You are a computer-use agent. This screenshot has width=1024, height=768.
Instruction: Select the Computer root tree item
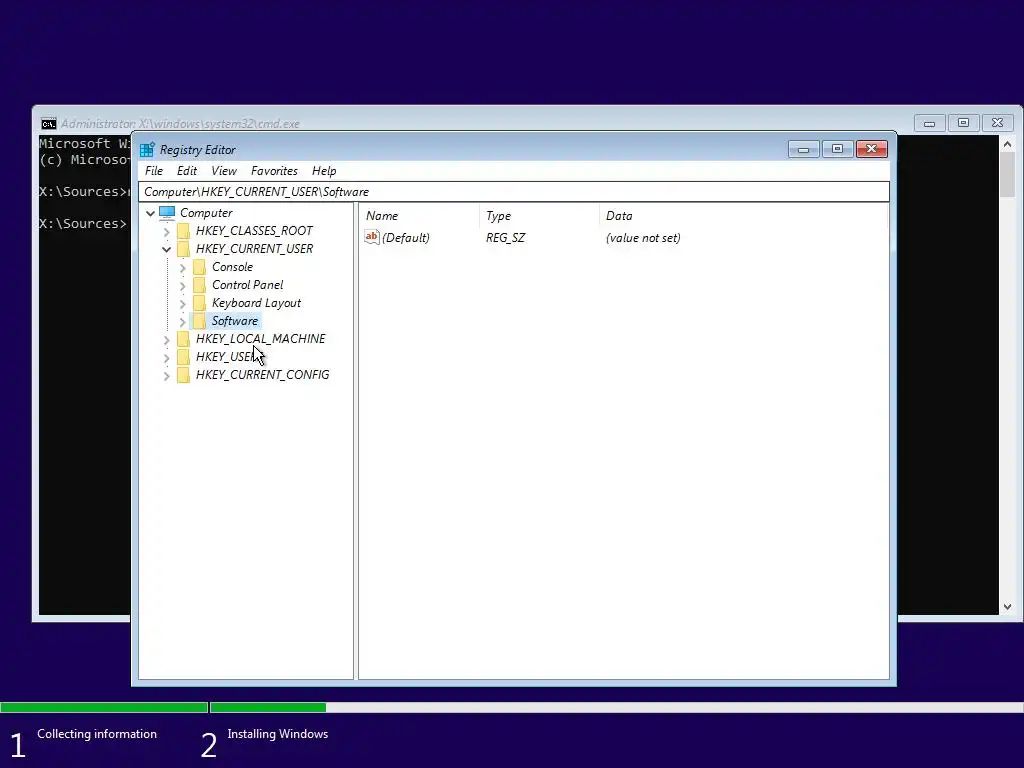[206, 213]
